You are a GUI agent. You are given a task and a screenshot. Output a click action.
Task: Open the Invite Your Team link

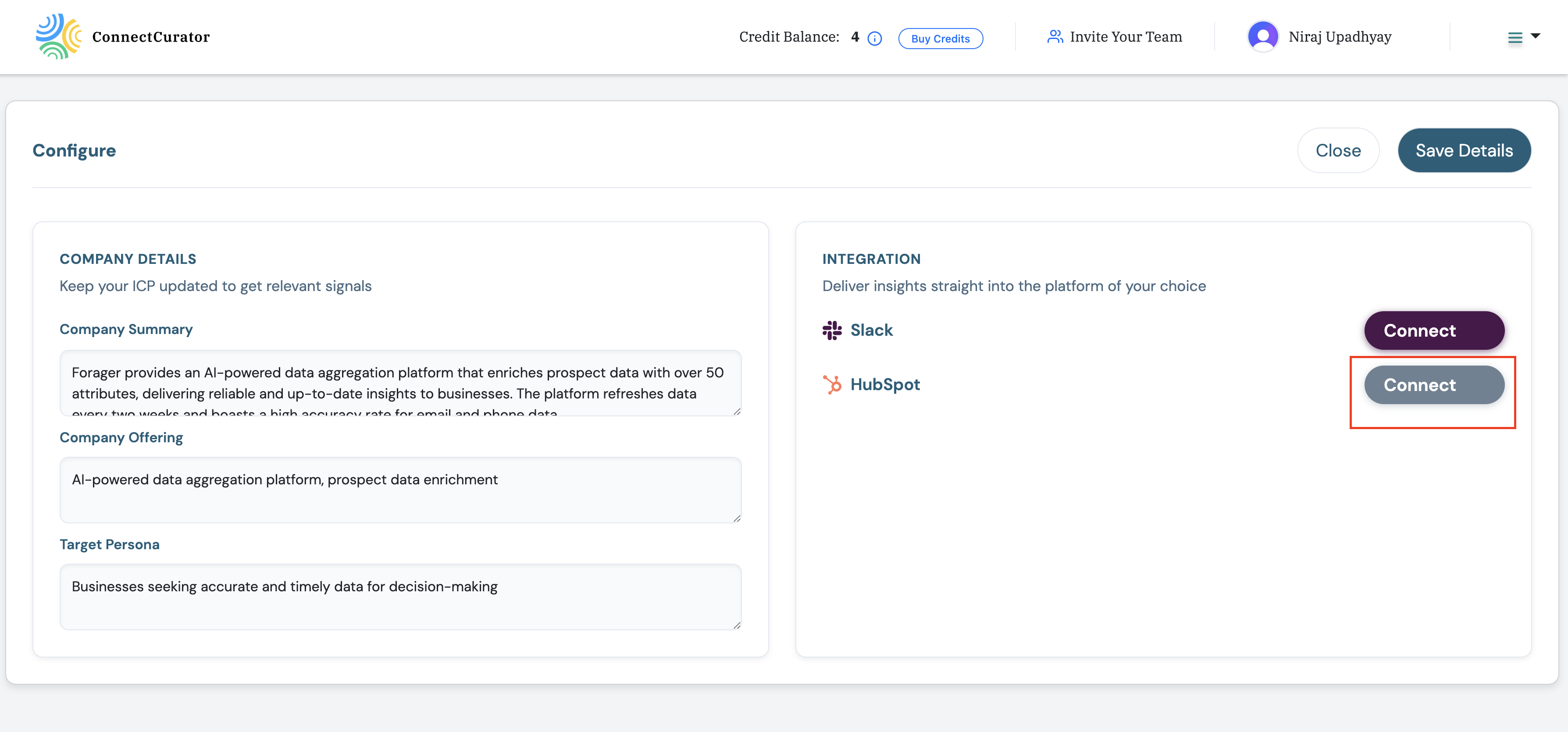[1125, 36]
